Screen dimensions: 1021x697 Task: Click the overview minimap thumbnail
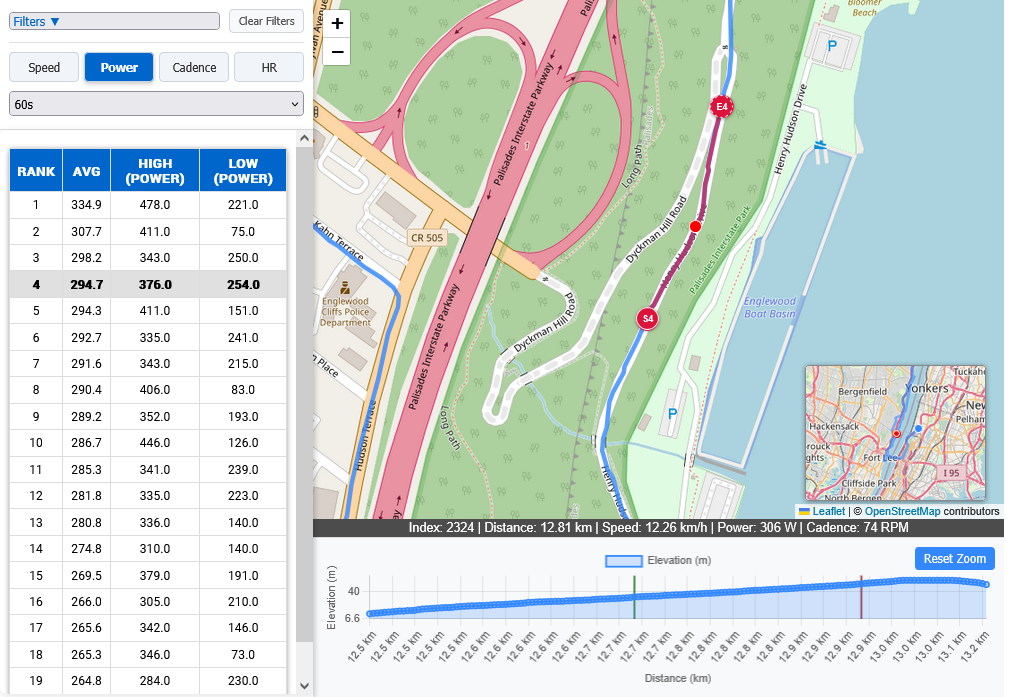click(895, 432)
